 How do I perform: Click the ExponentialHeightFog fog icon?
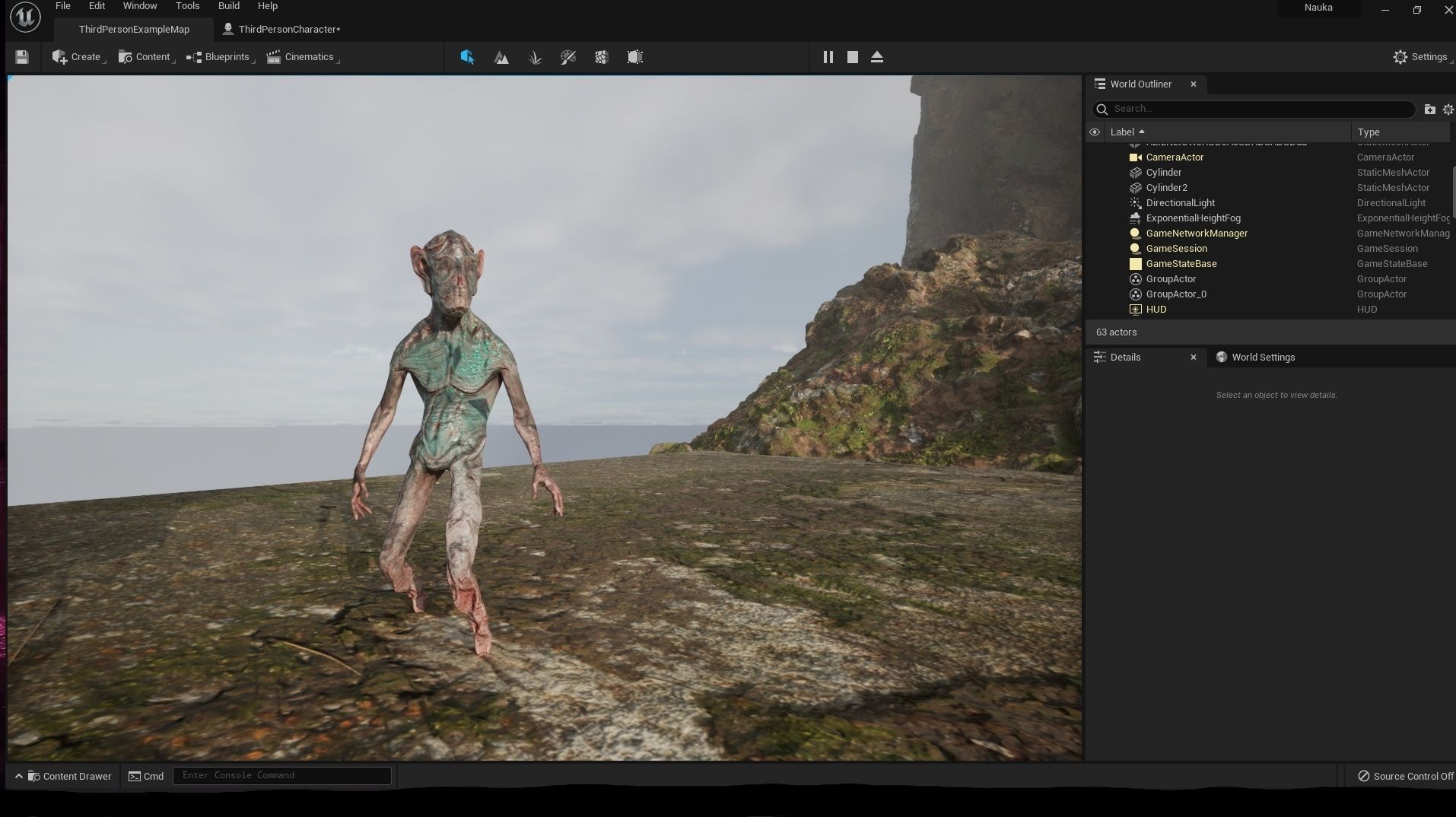[x=1136, y=218]
